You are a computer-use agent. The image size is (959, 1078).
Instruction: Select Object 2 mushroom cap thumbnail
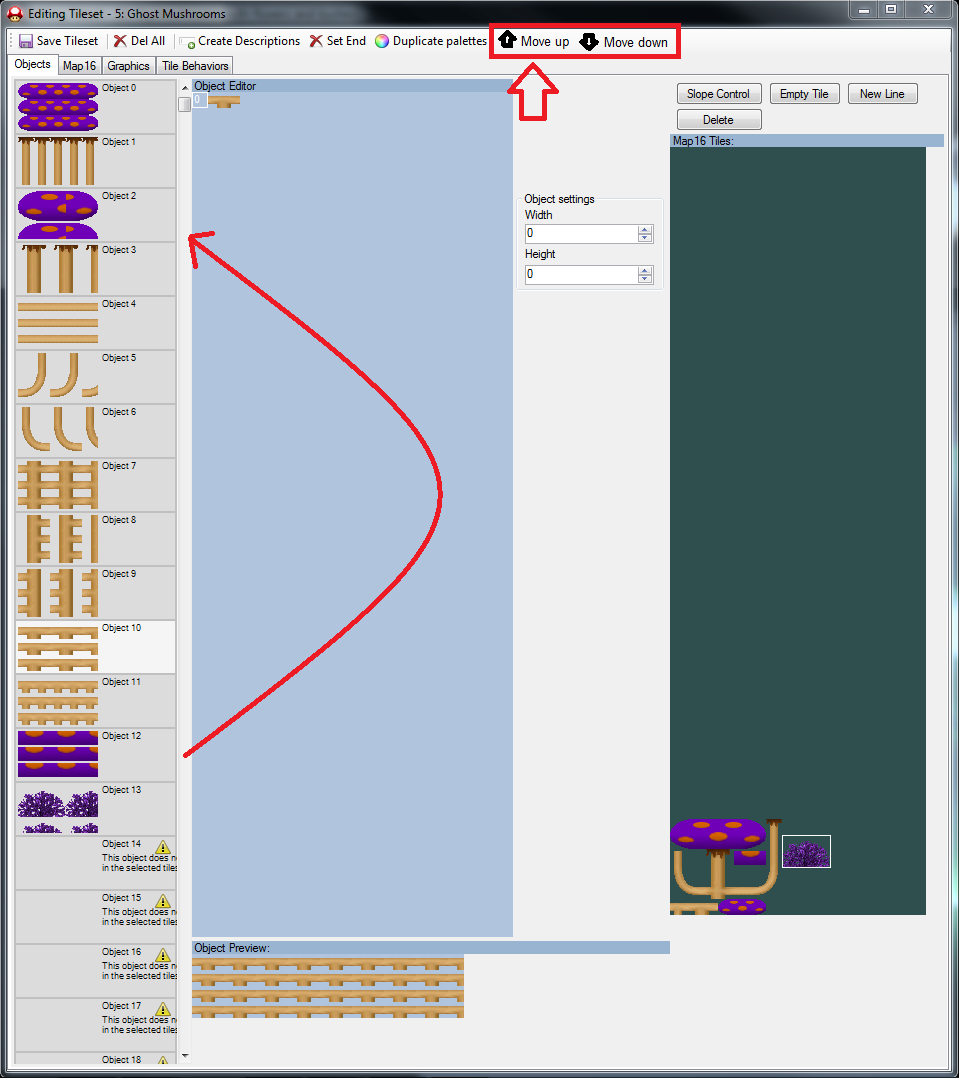tap(58, 214)
